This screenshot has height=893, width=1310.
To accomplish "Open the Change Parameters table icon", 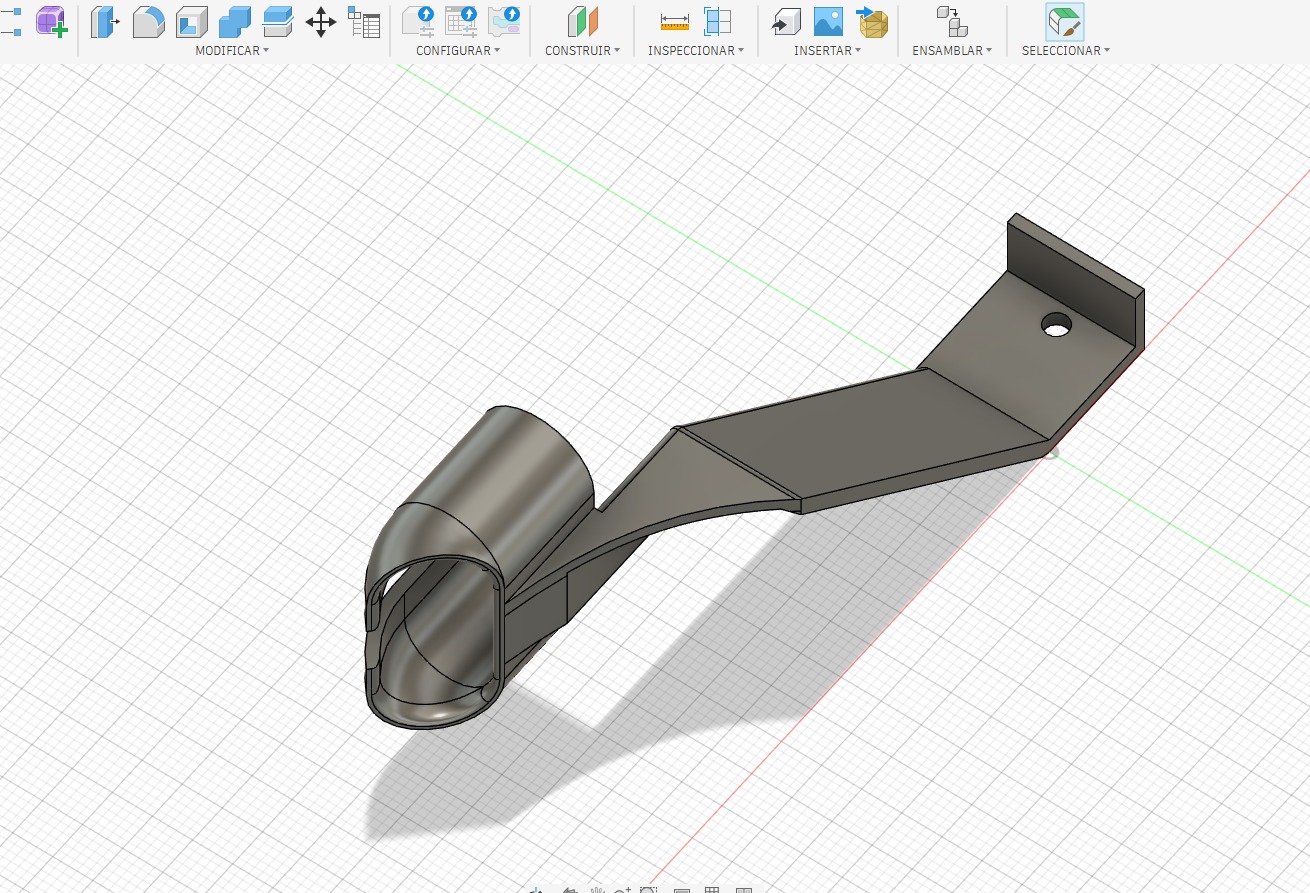I will click(363, 21).
